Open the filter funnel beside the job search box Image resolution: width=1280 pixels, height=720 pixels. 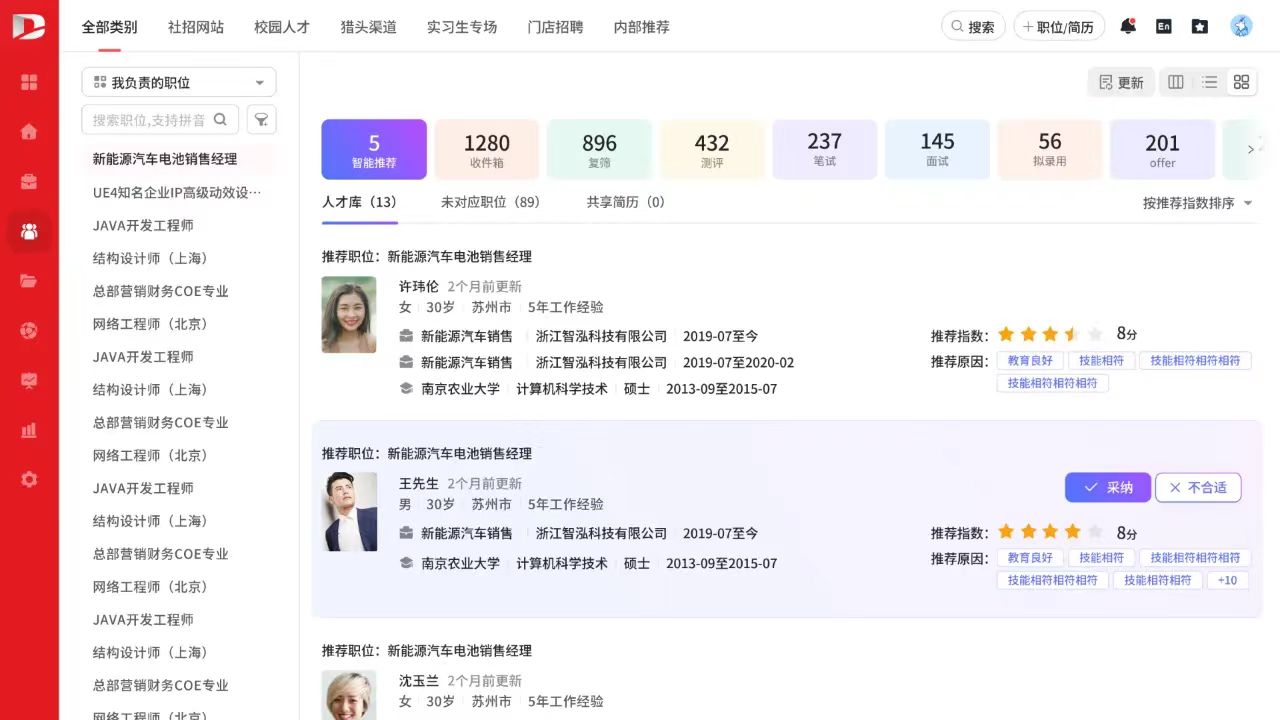pos(261,119)
